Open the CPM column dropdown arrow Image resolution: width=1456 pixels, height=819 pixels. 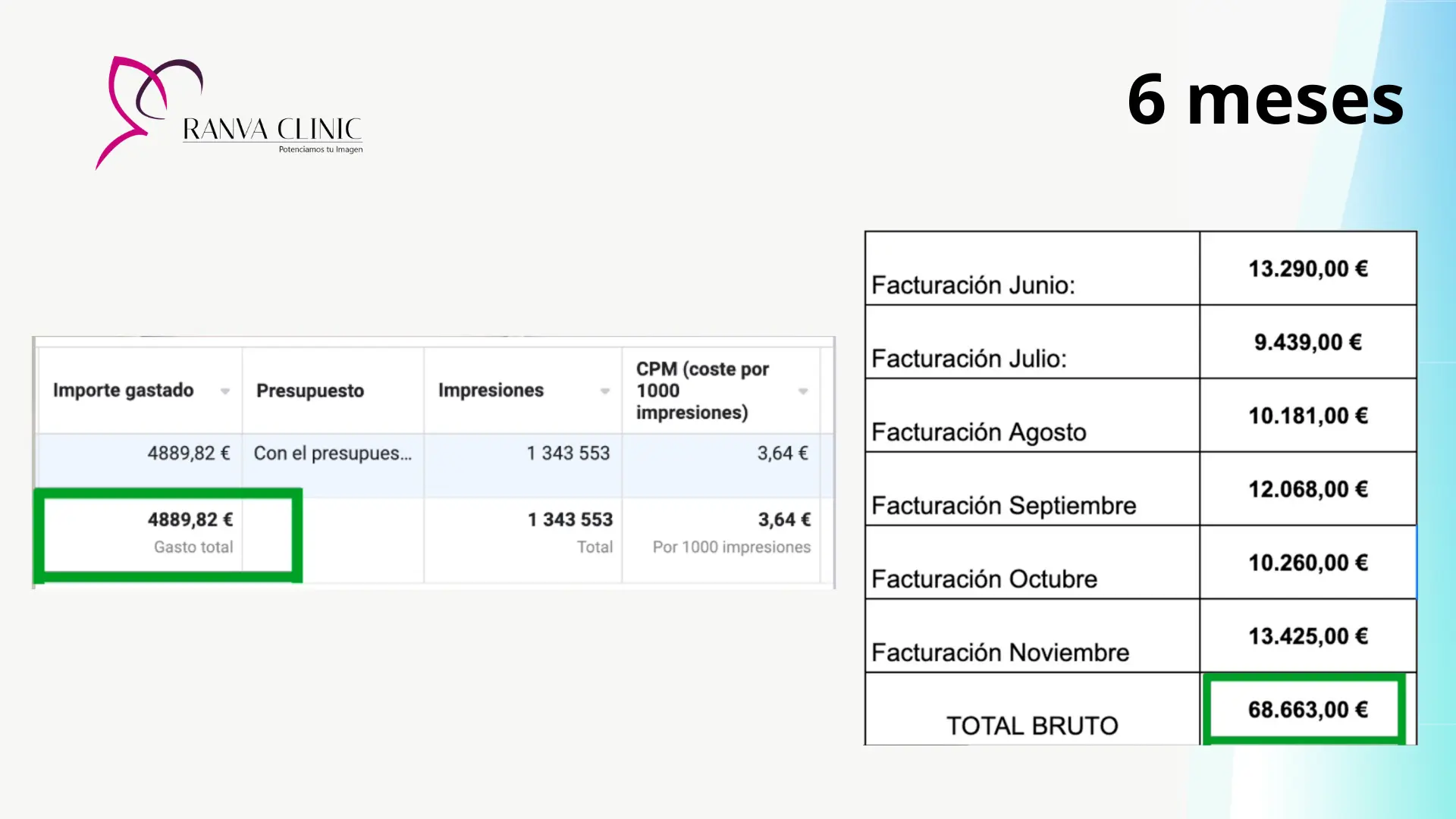point(803,391)
